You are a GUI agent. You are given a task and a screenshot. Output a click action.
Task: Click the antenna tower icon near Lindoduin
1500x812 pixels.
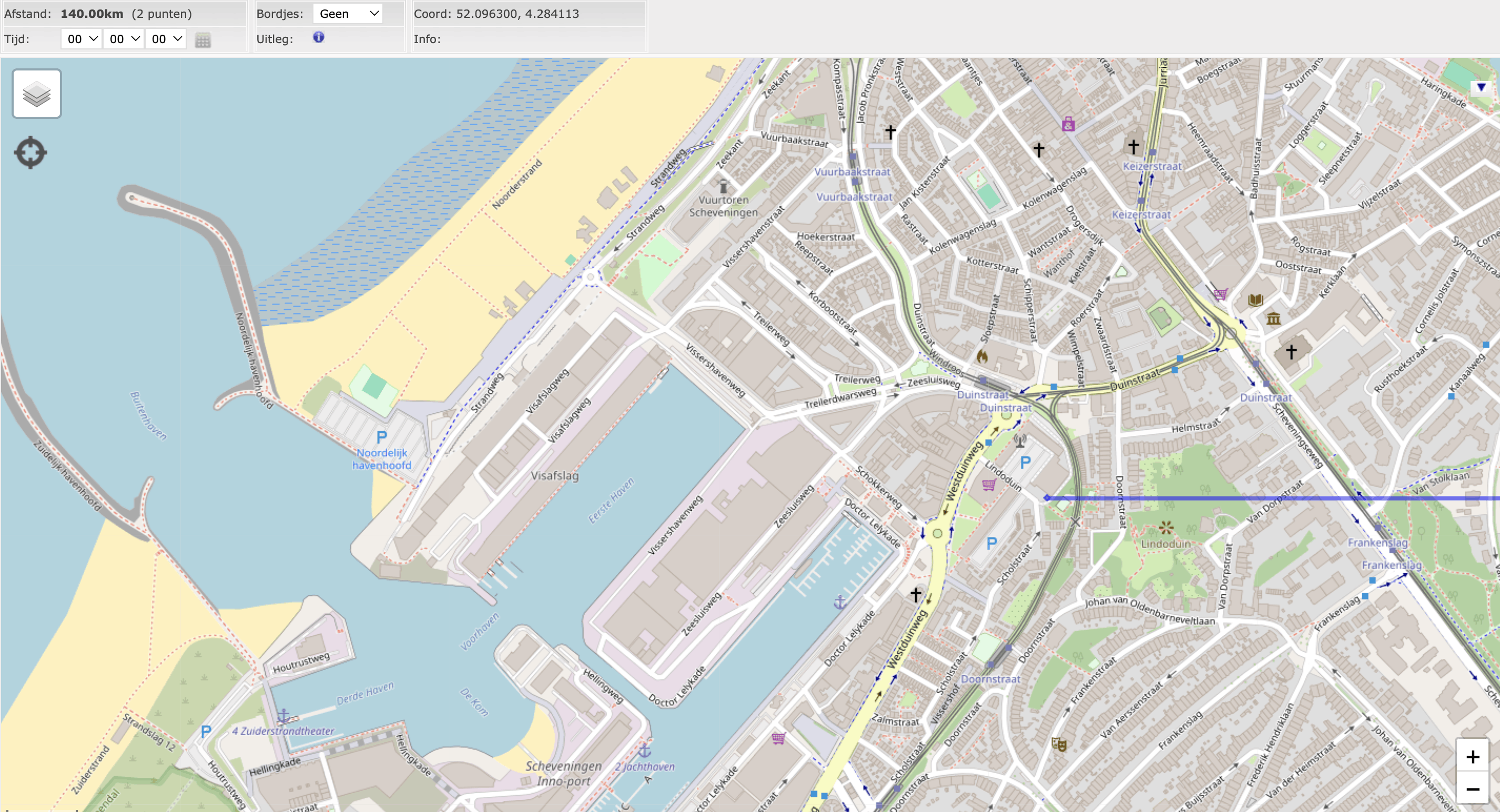(x=1020, y=441)
